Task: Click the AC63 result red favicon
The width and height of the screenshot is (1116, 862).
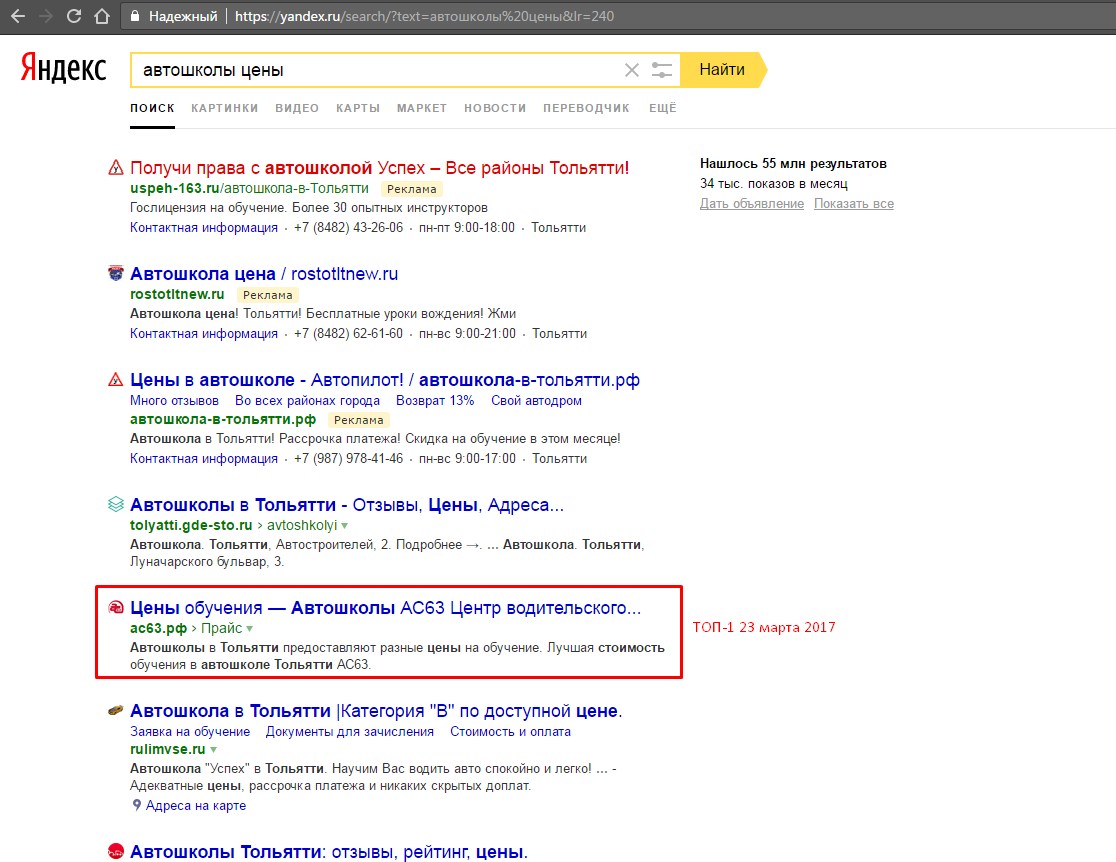Action: click(115, 607)
